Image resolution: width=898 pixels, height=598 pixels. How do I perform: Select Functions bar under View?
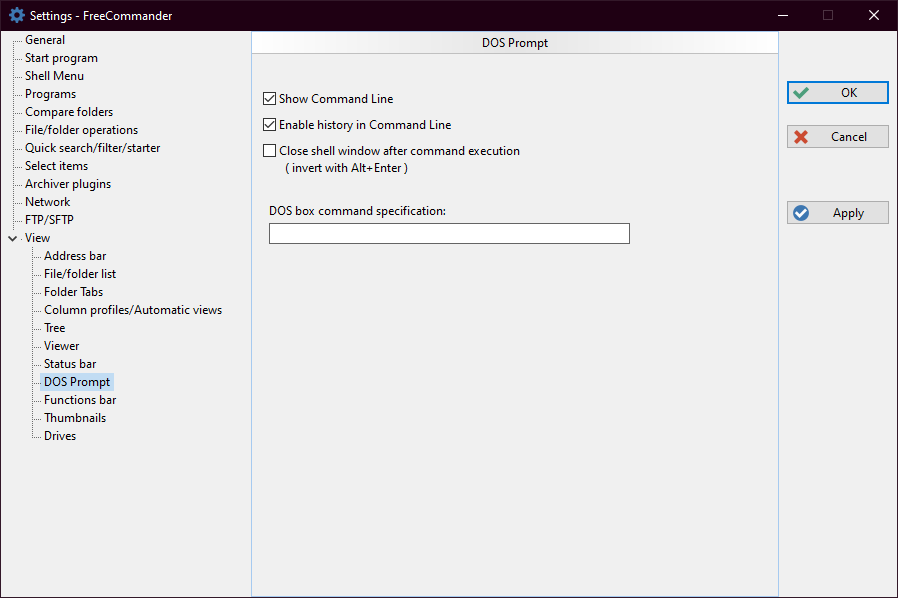point(80,400)
